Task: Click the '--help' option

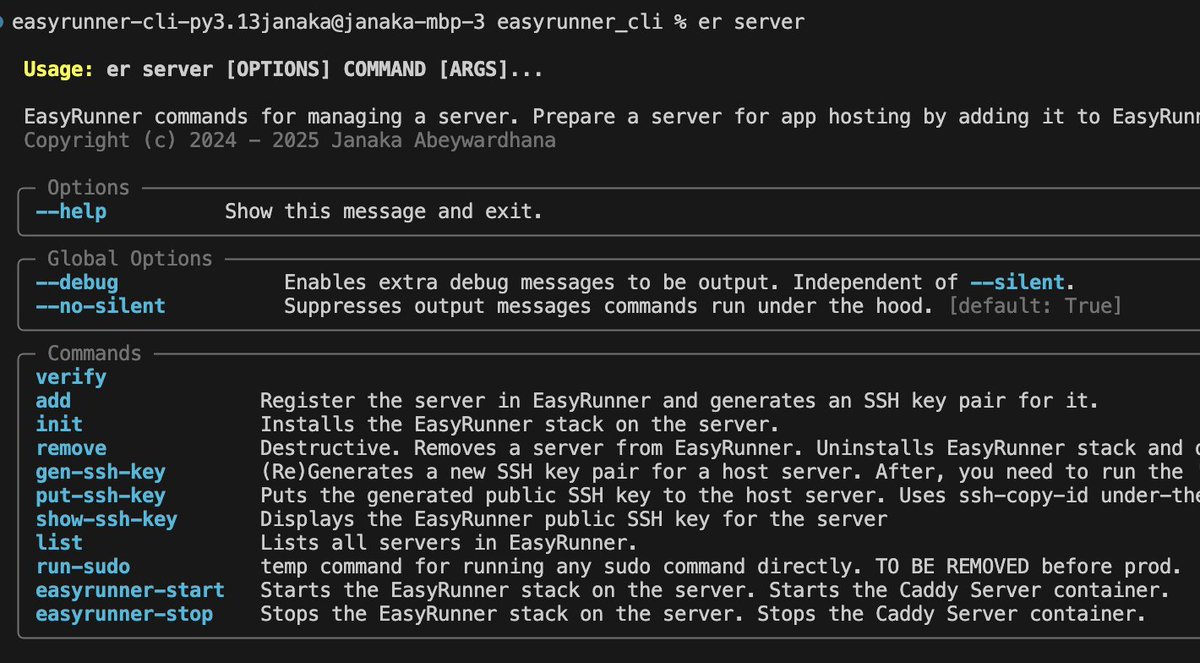Action: [71, 211]
